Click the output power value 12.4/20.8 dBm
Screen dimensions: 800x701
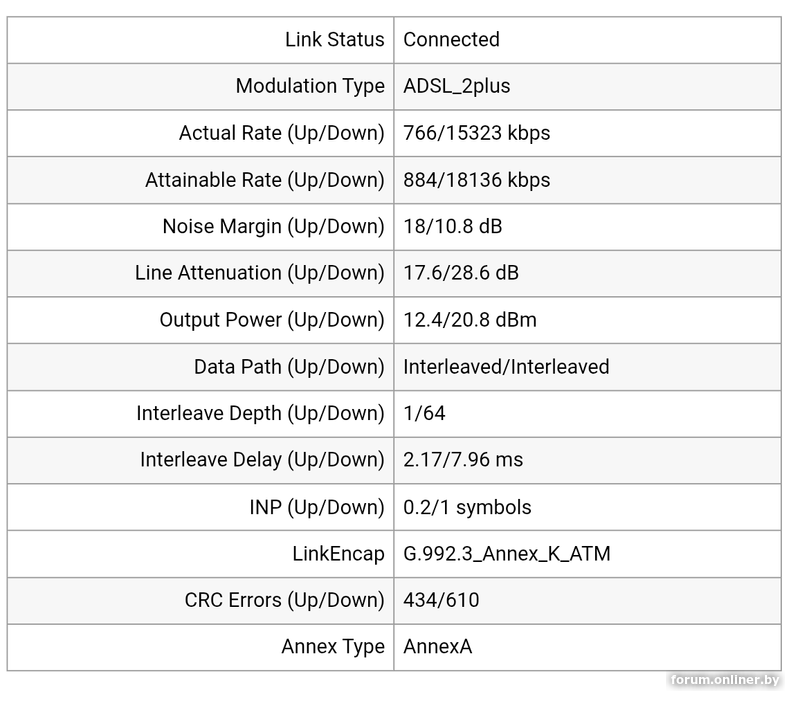(469, 320)
